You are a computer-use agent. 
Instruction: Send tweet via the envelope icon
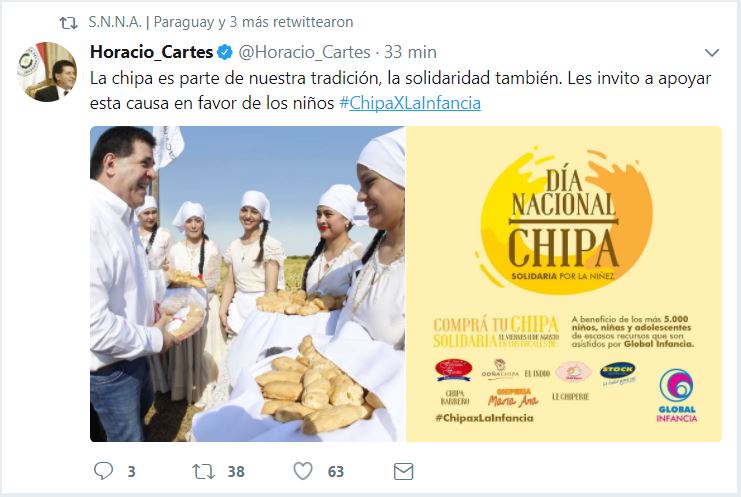pyautogui.click(x=403, y=471)
